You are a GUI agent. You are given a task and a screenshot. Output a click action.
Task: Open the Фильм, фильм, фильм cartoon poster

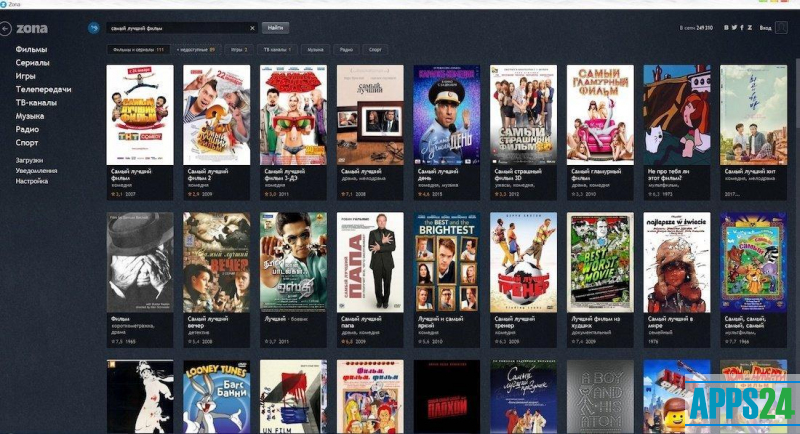click(x=370, y=397)
